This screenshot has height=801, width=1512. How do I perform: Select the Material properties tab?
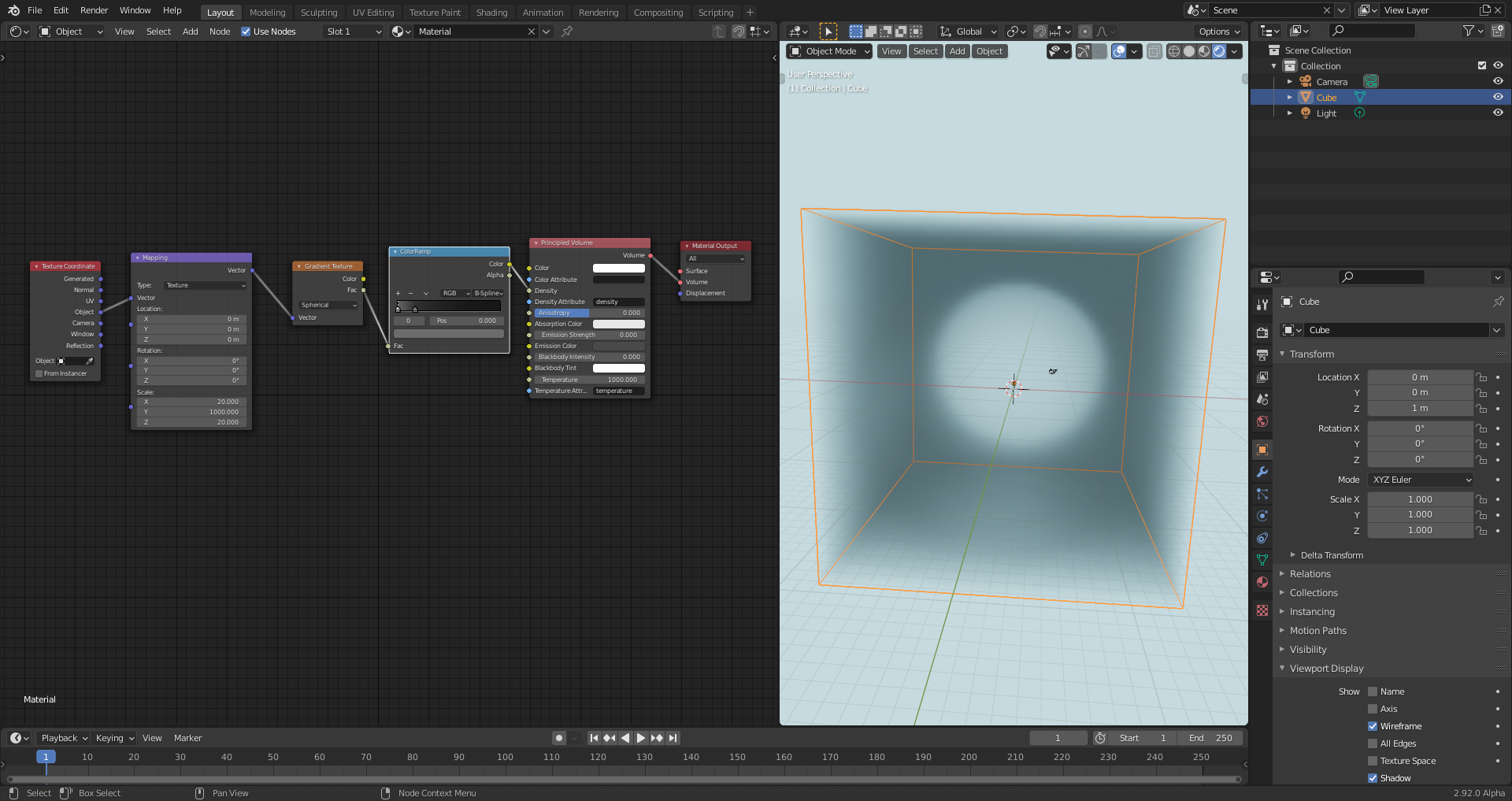point(1262,582)
